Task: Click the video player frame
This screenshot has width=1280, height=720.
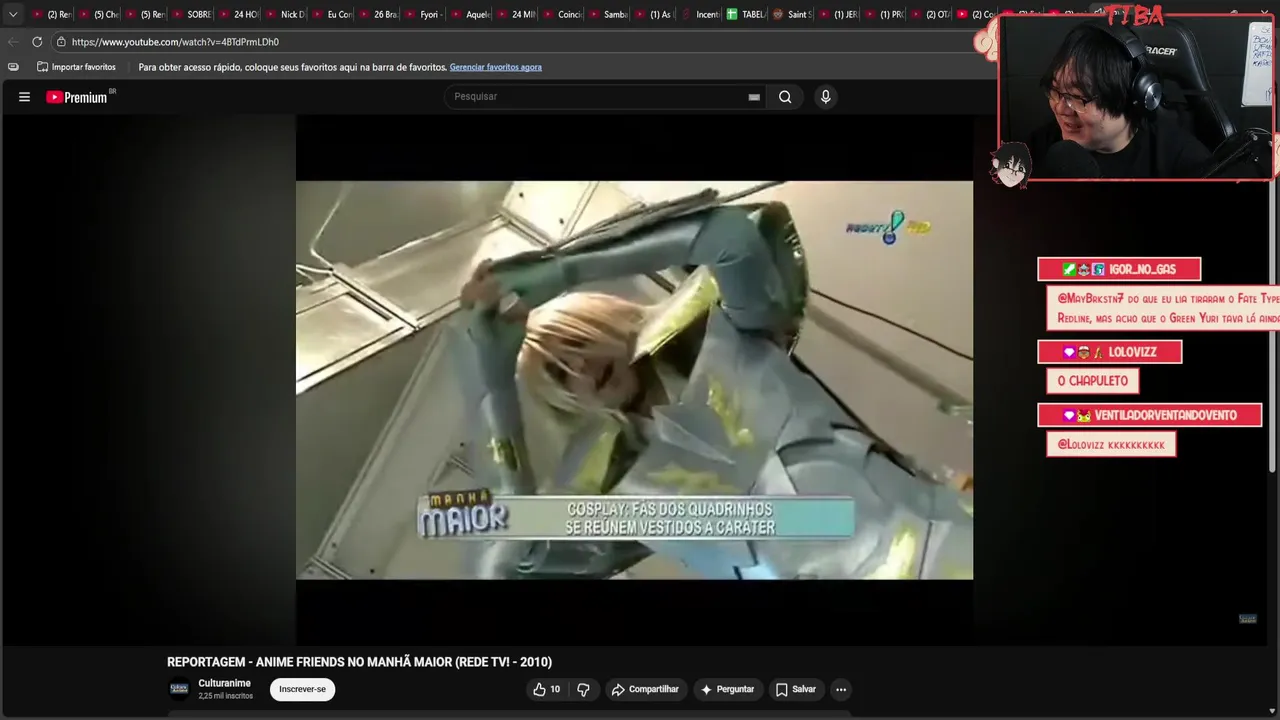Action: 634,379
